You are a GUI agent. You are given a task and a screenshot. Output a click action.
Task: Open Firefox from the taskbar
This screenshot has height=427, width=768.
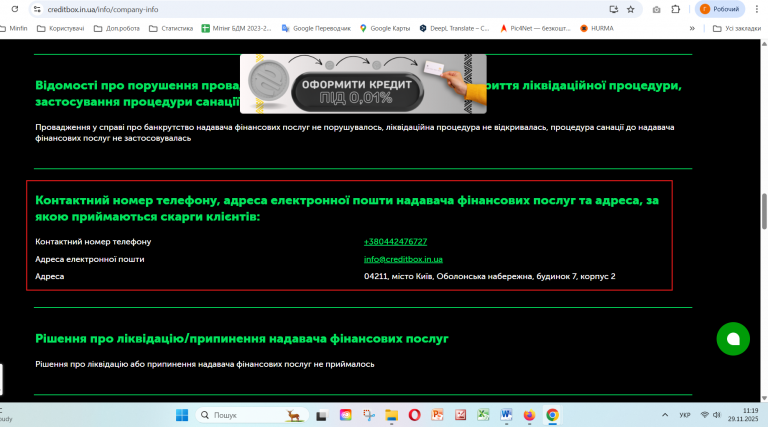point(529,415)
